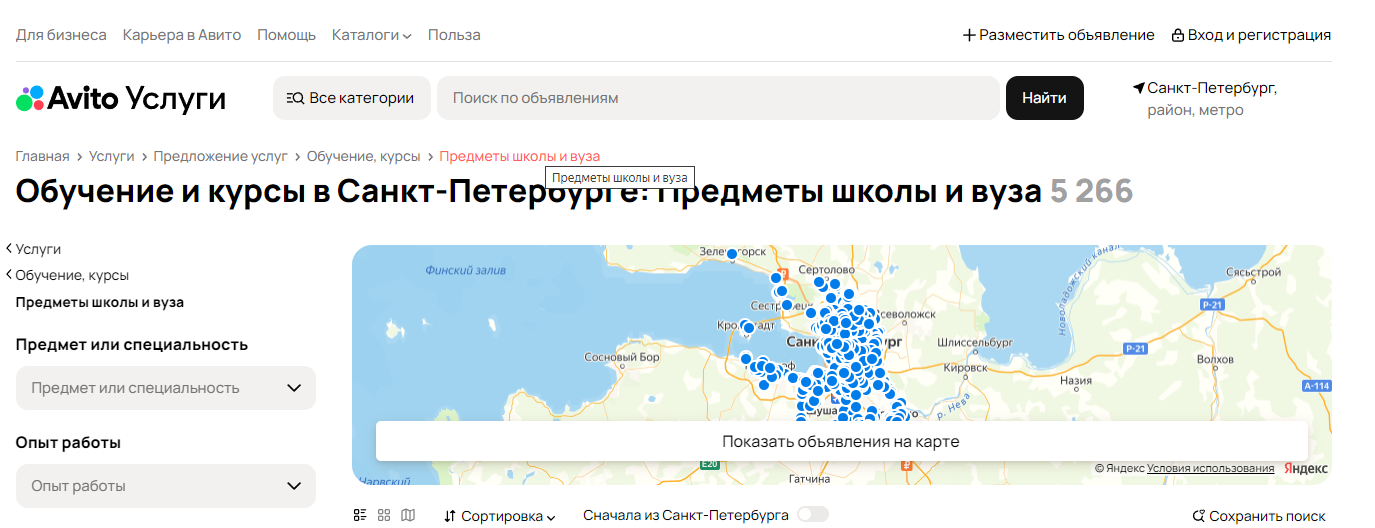Save this search via Сохранить поиск
The height and width of the screenshot is (528, 1375).
(1259, 516)
